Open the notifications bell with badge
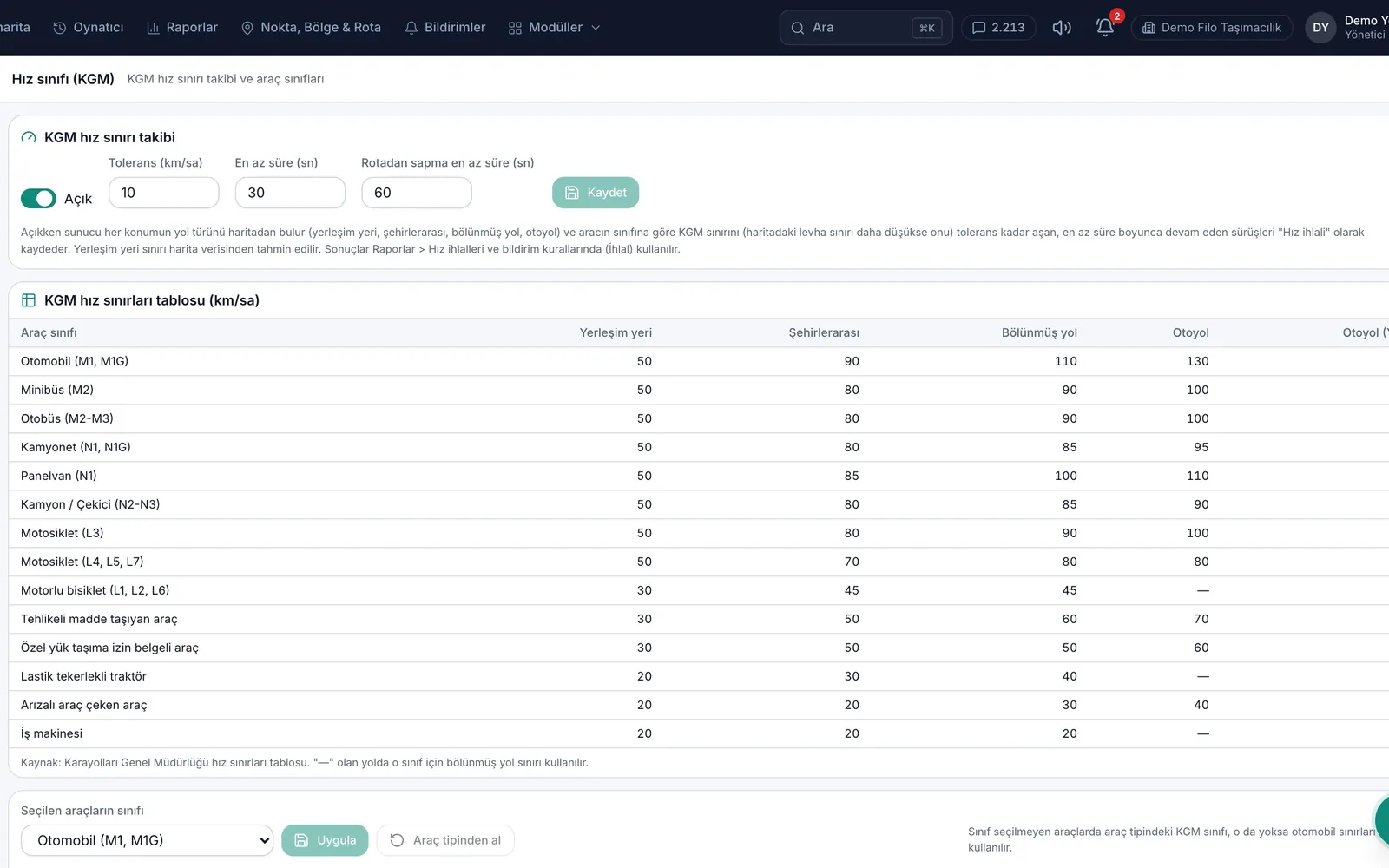 coord(1105,28)
